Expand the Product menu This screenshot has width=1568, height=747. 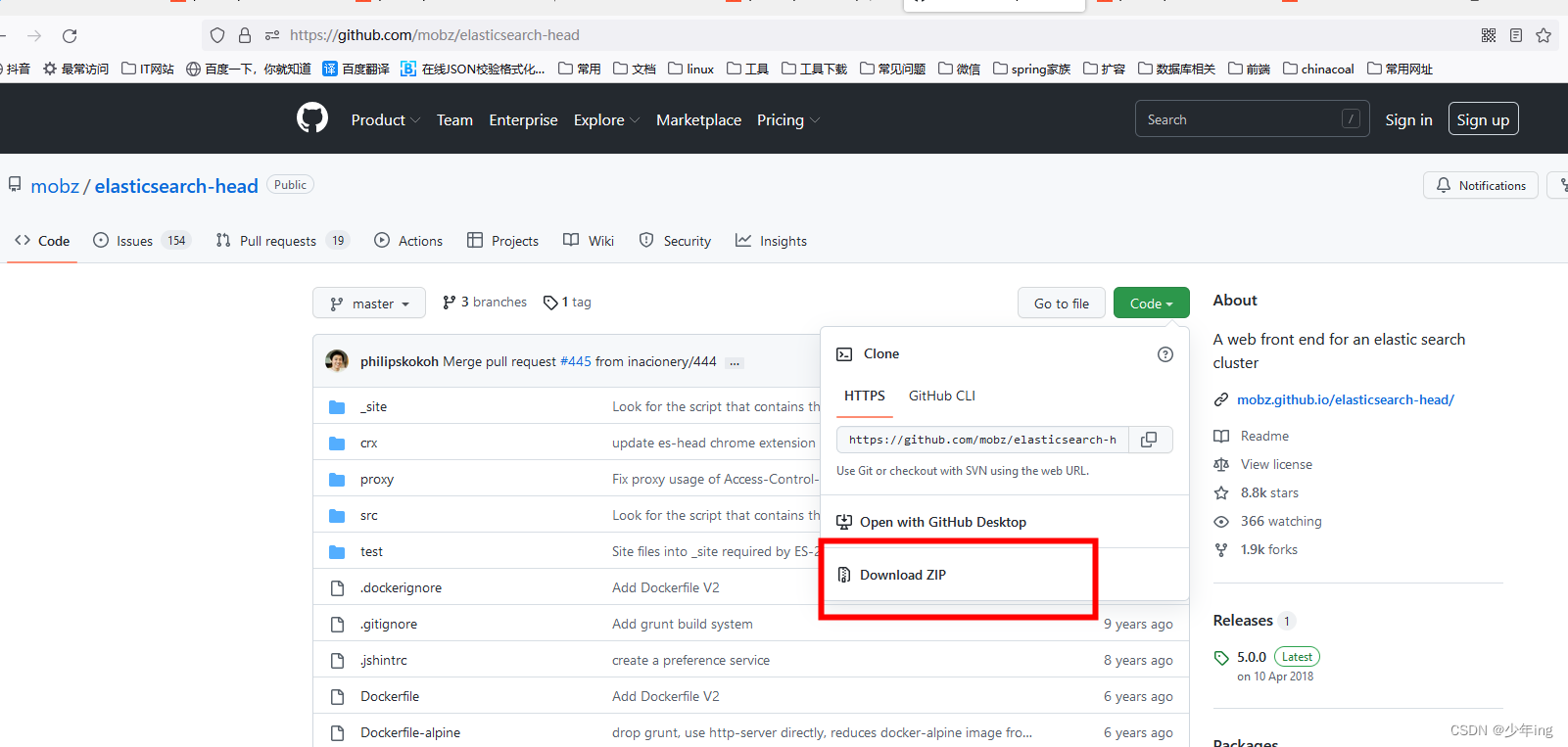385,119
